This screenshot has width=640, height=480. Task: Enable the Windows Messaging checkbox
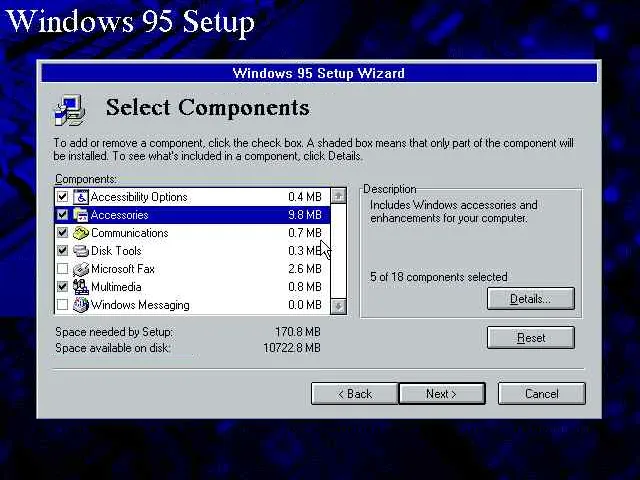(62, 304)
